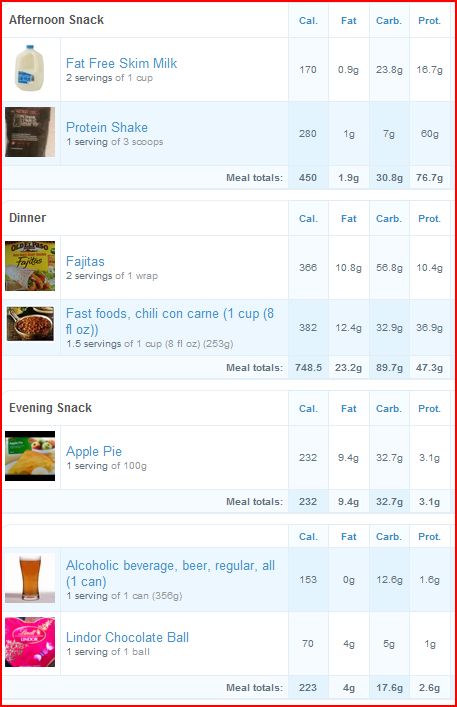Viewport: 457px width, 707px height.
Task: Open the Protein Shake food link
Action: [x=107, y=127]
